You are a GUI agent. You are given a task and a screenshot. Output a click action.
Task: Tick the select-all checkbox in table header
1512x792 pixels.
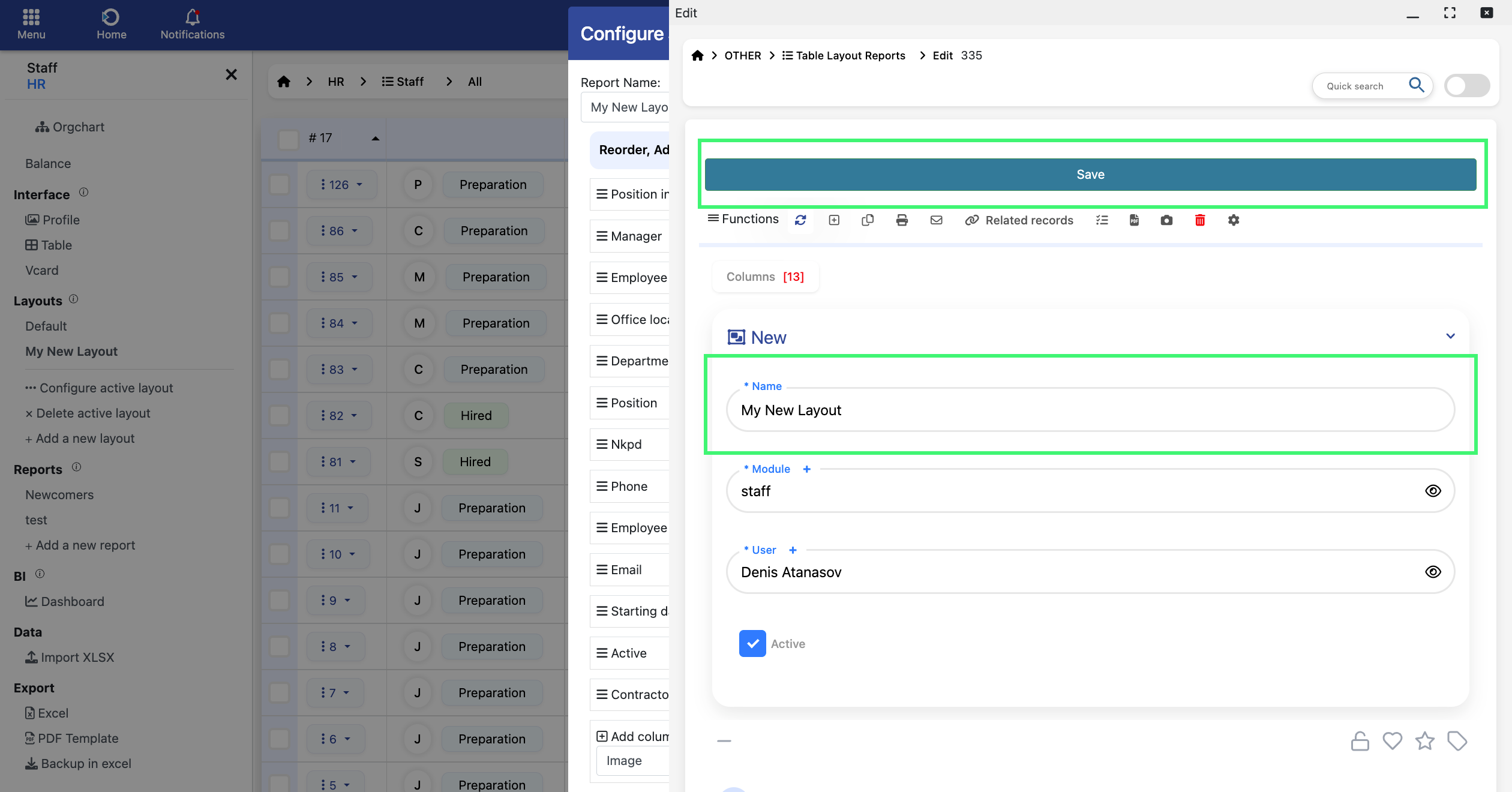click(x=289, y=139)
